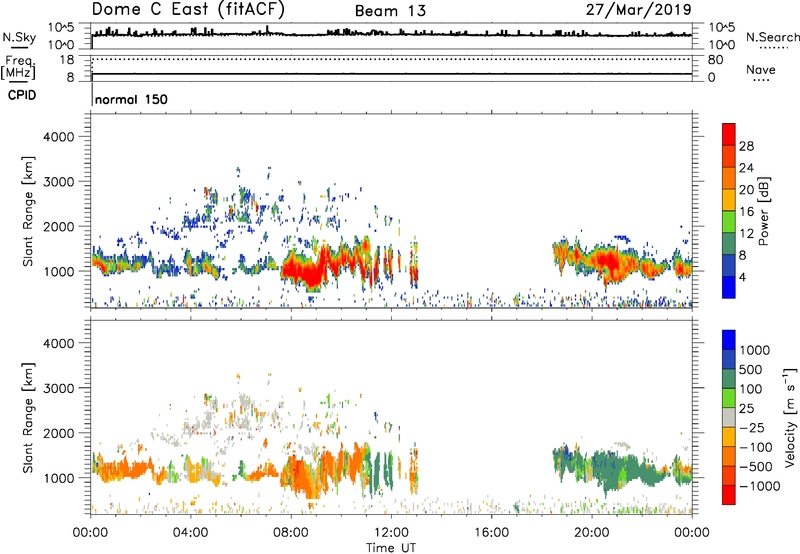Click the '16:00' time axis tick label
This screenshot has height=554, width=800.
tap(491, 533)
